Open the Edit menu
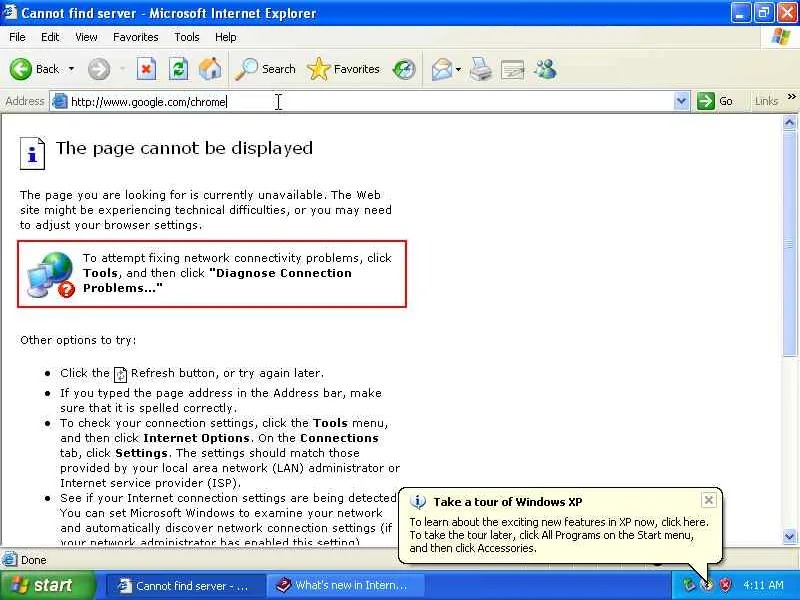 click(50, 37)
